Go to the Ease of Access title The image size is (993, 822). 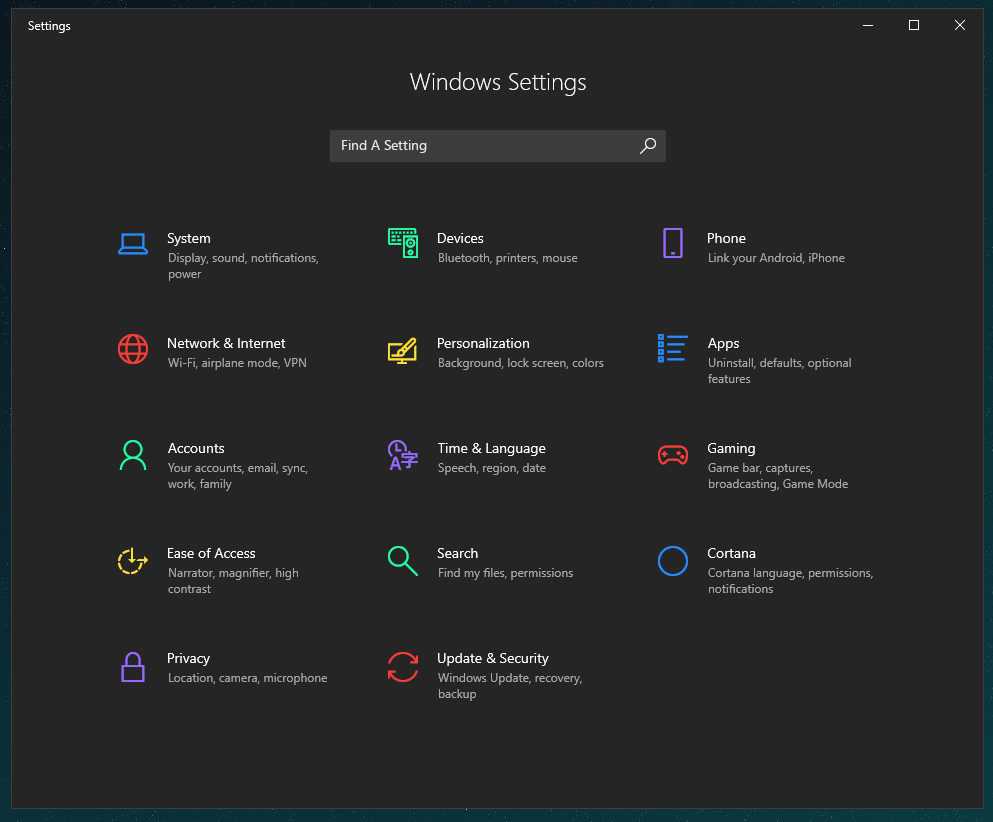211,553
